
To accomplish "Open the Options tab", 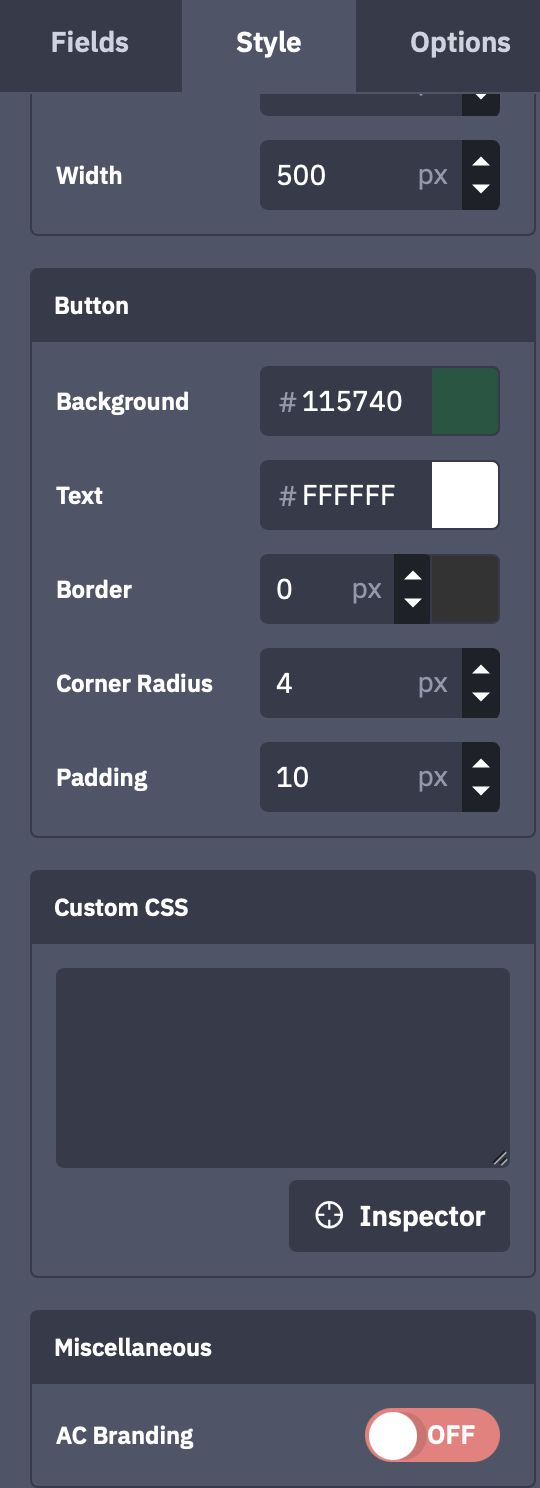I will point(459,43).
